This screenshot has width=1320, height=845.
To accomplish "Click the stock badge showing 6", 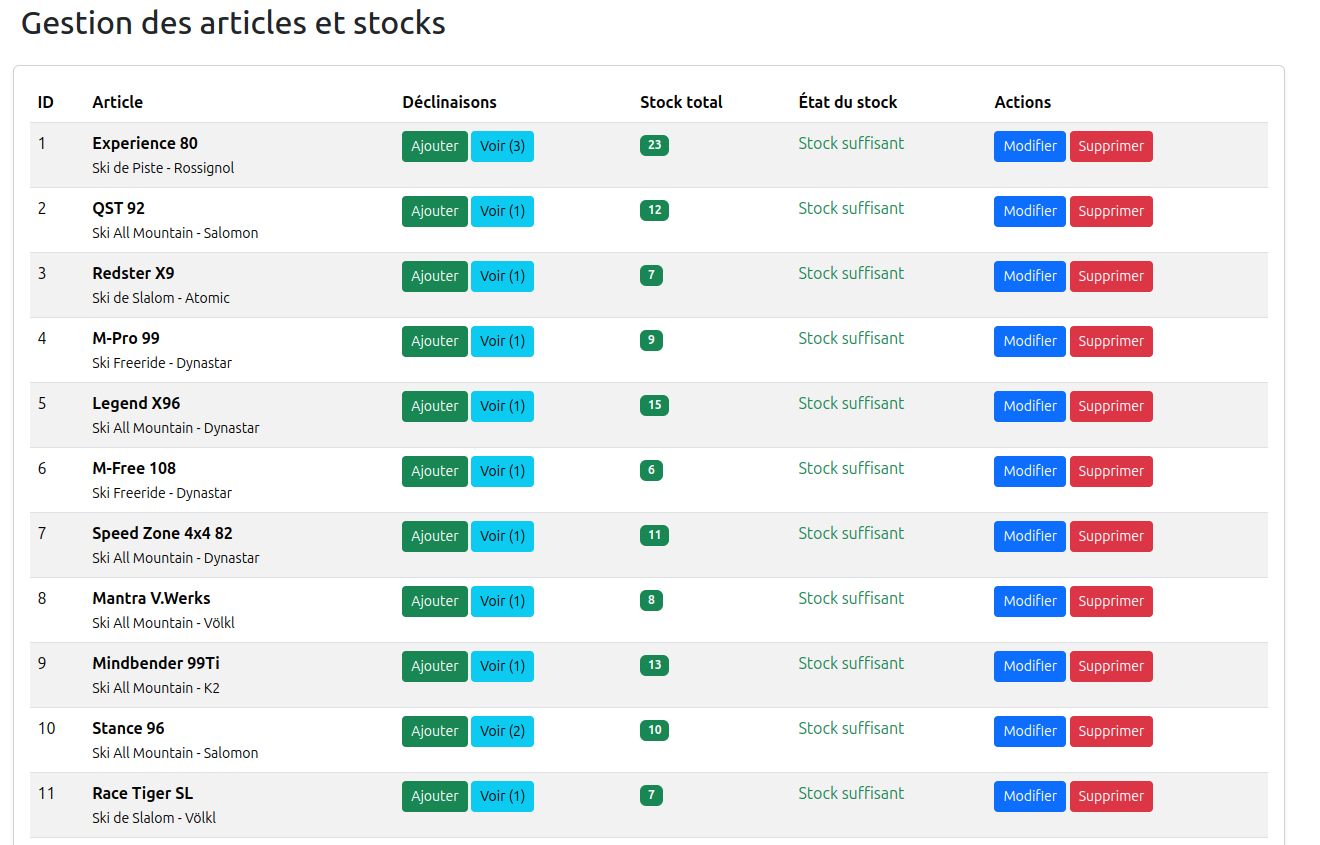I will click(651, 470).
